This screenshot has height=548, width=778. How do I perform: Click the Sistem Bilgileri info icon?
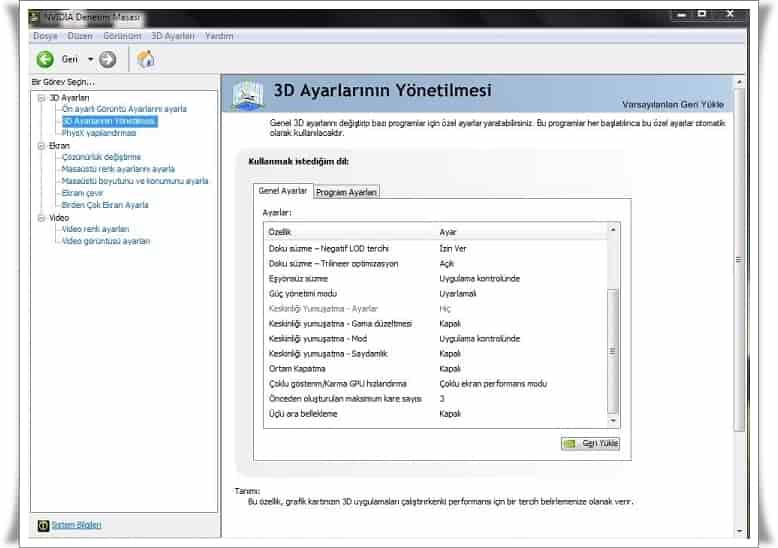43,525
